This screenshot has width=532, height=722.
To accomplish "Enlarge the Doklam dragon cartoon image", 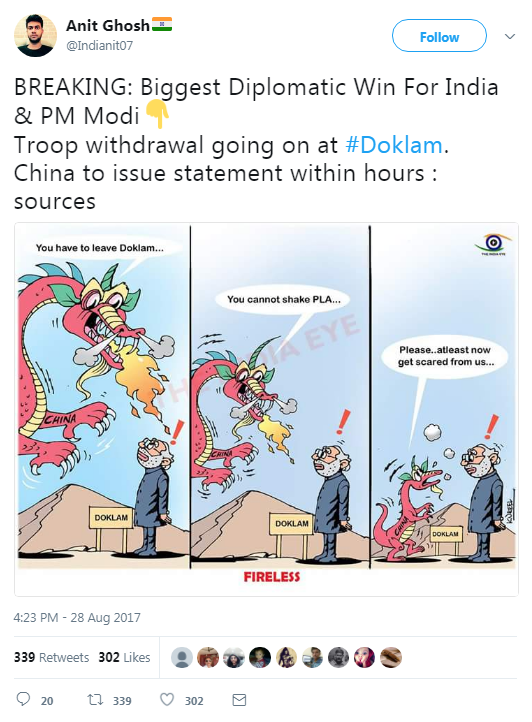I will click(x=266, y=409).
